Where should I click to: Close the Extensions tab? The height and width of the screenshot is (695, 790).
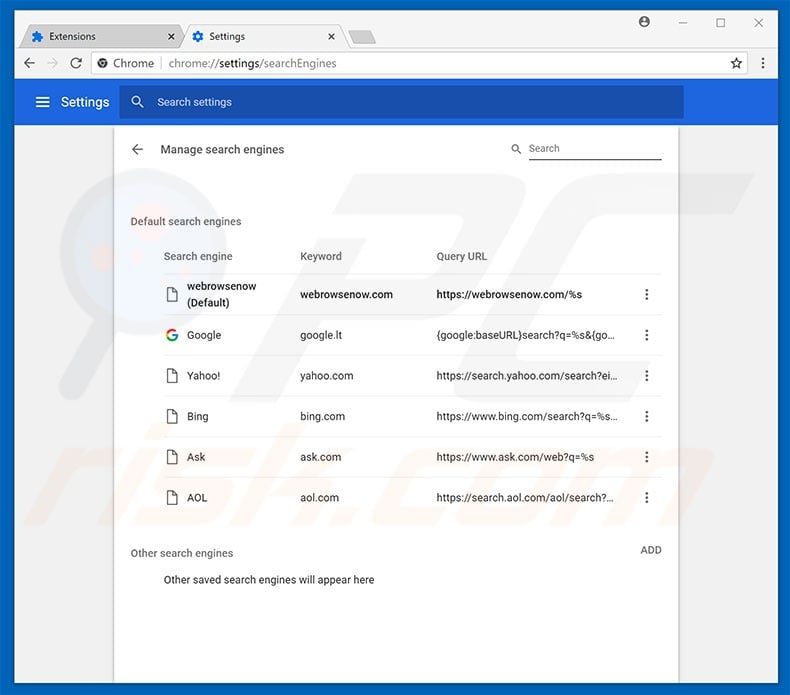pyautogui.click(x=171, y=37)
